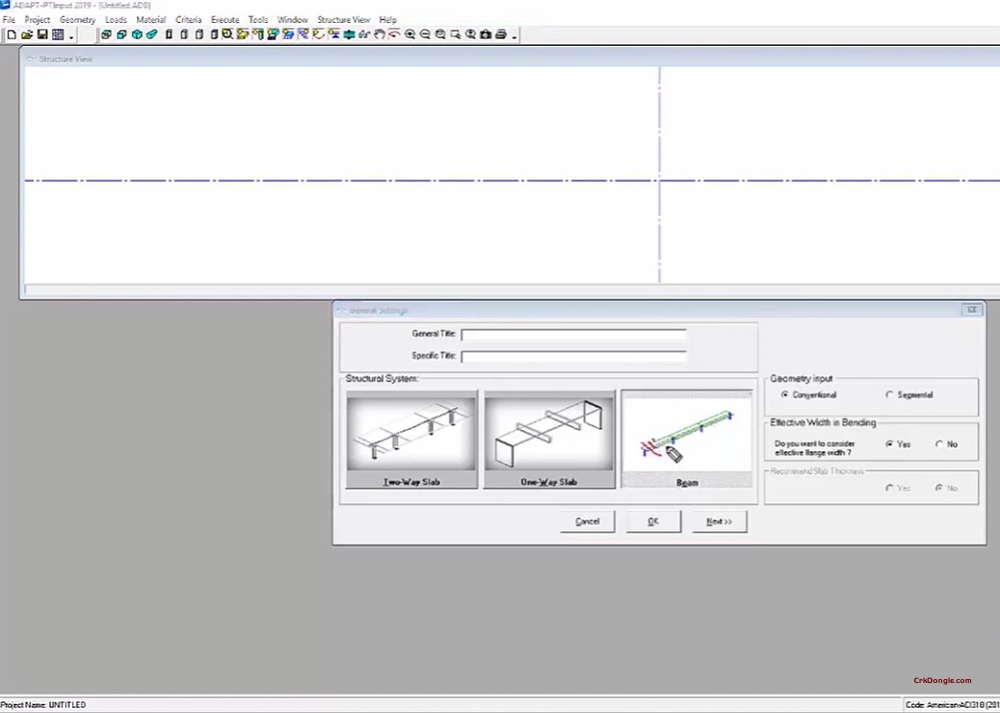The image size is (1000, 713).
Task: Focus the General Title text field
Action: [x=573, y=334]
